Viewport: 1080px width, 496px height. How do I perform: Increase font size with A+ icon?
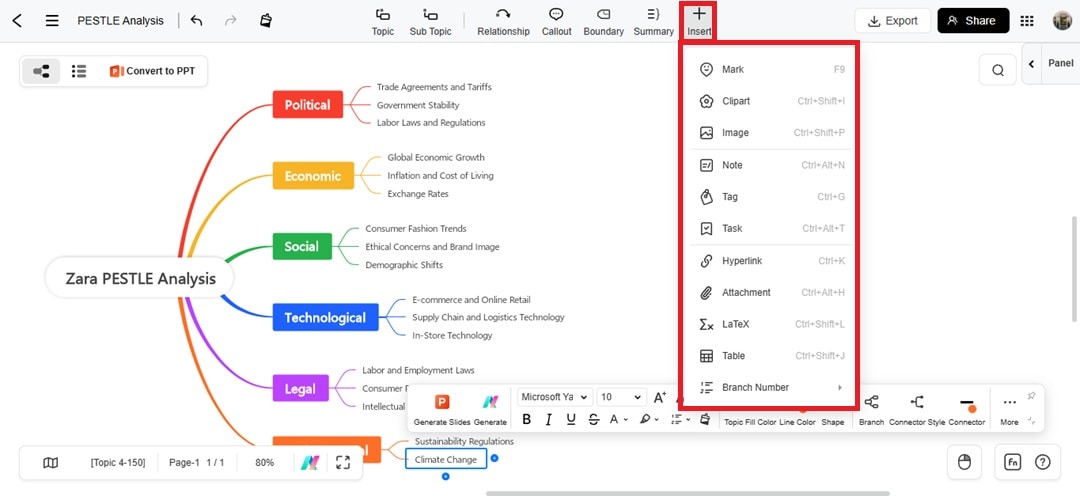[659, 397]
